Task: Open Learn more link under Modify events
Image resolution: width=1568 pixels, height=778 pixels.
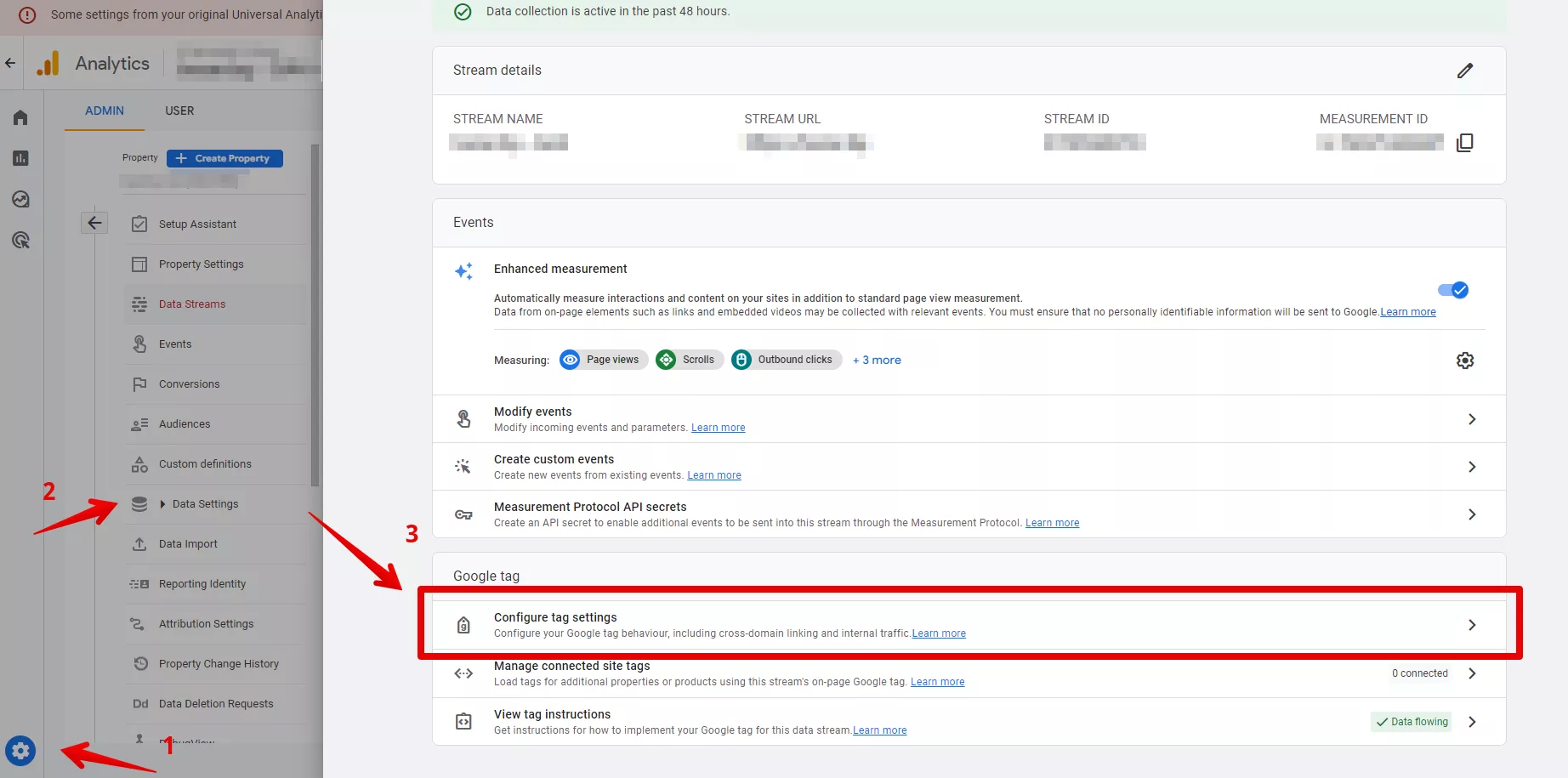Action: (x=718, y=428)
